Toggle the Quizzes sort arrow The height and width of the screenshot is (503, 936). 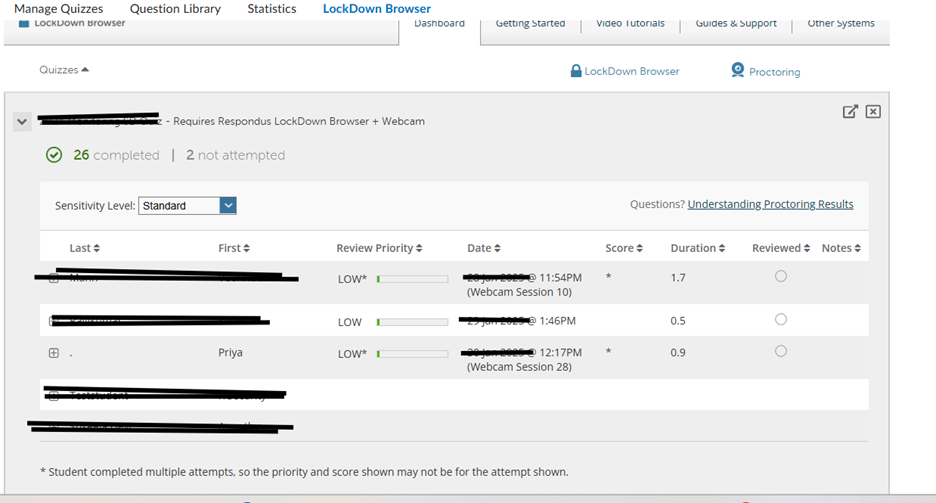click(x=85, y=70)
